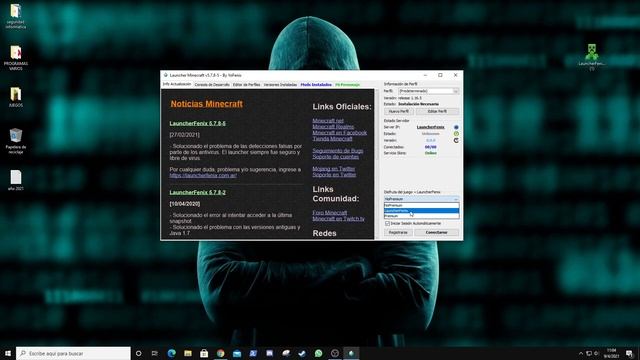Open Microsoft Store from the taskbar
The height and width of the screenshot is (360, 640).
[204, 353]
